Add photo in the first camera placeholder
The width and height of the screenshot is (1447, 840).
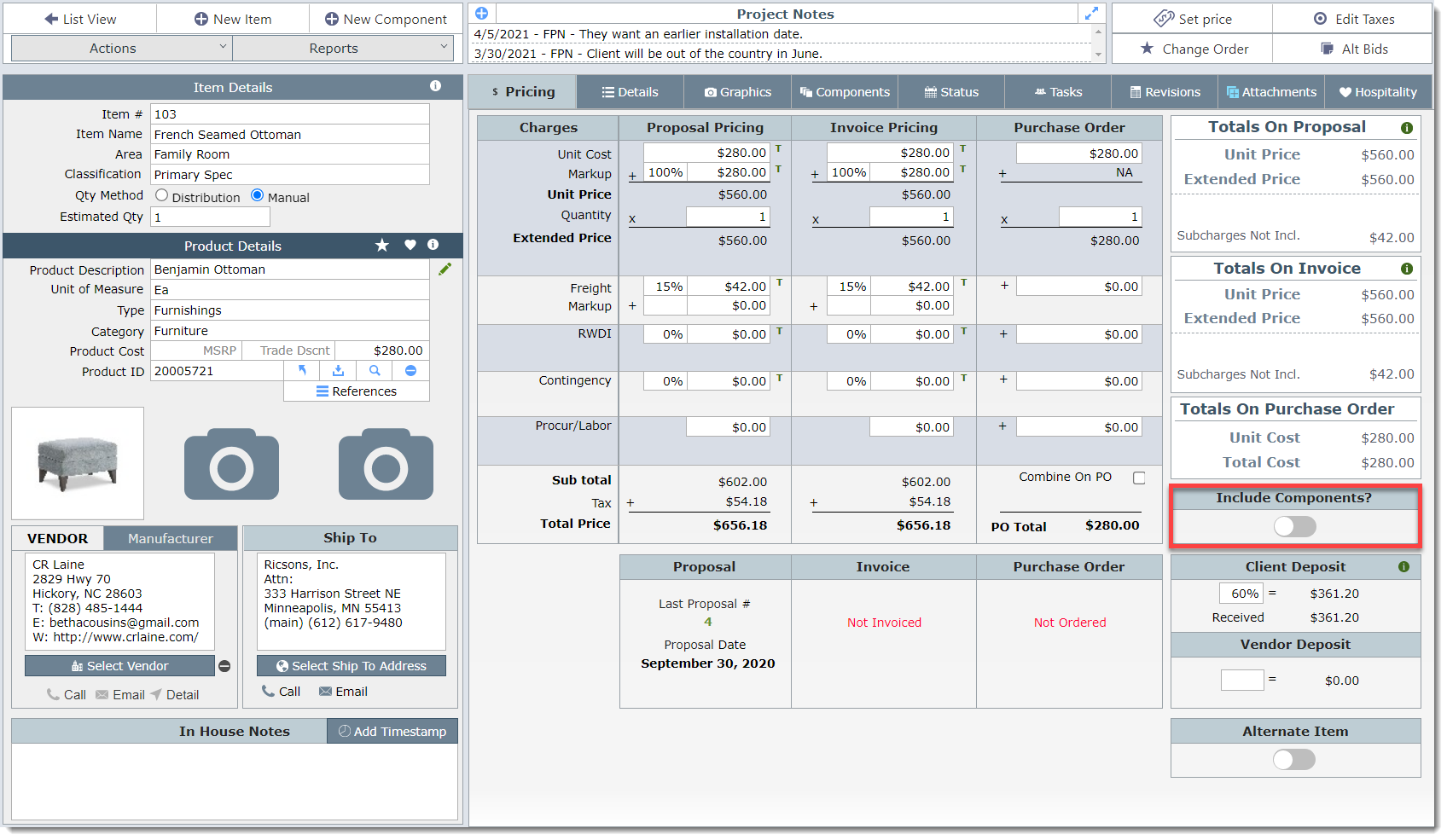(x=232, y=464)
